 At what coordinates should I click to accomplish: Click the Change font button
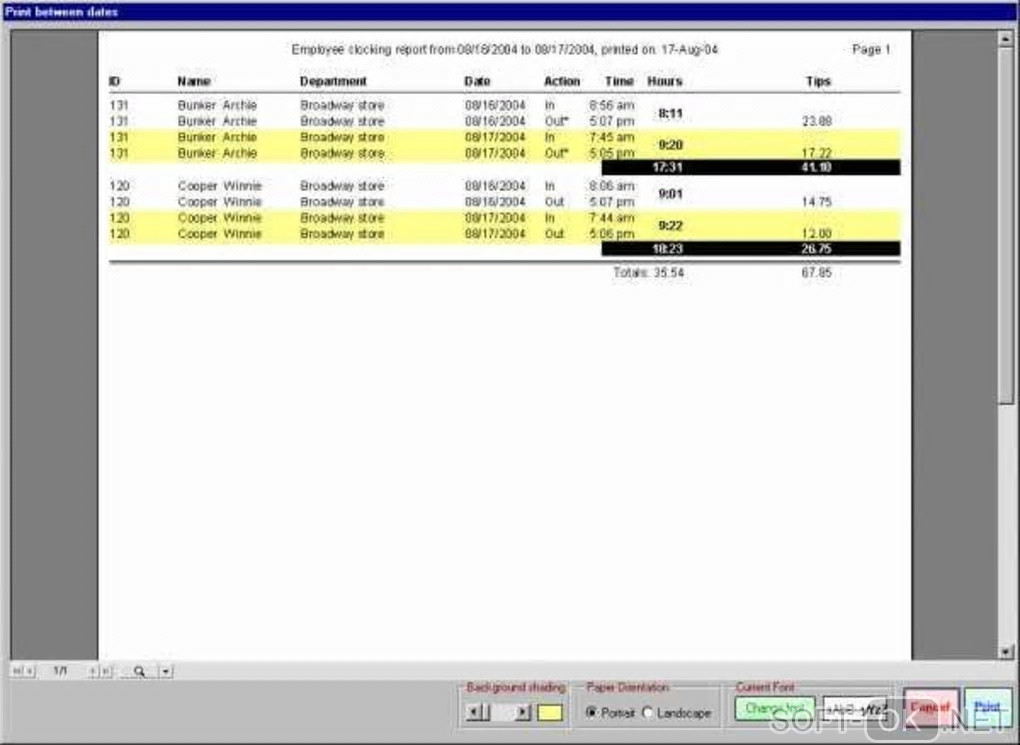[775, 708]
